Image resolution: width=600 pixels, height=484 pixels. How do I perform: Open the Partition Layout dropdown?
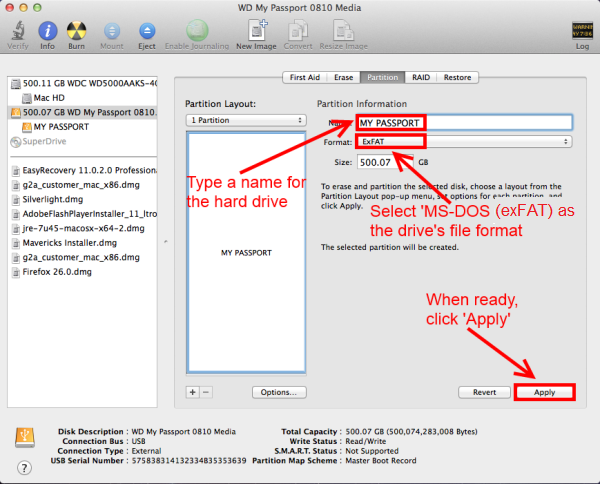(x=246, y=120)
